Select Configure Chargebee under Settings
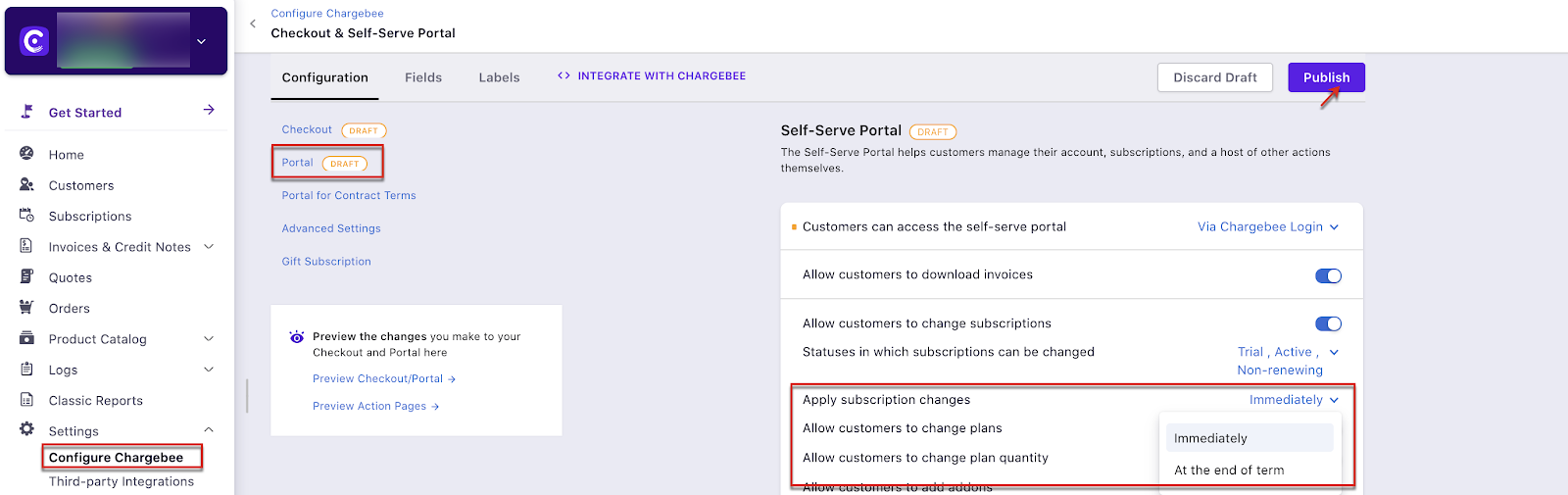 pos(116,458)
